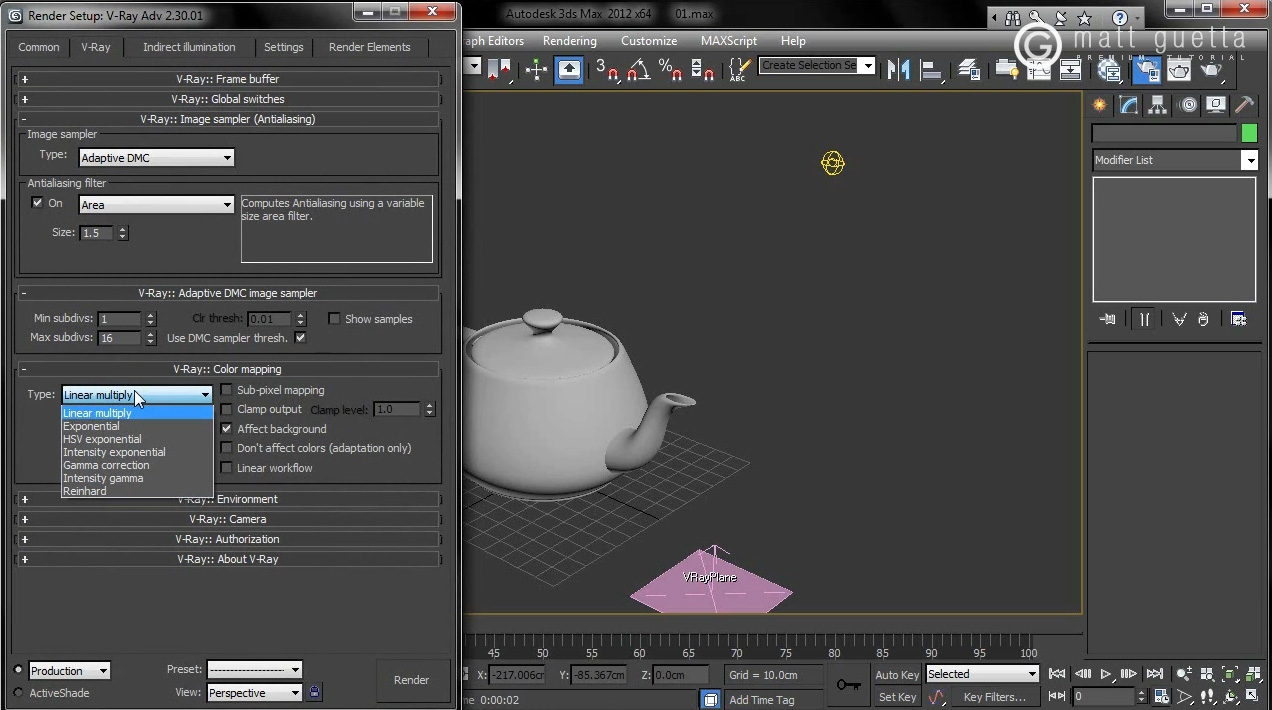Open the MAXScript menu
1272x710 pixels.
(x=730, y=41)
